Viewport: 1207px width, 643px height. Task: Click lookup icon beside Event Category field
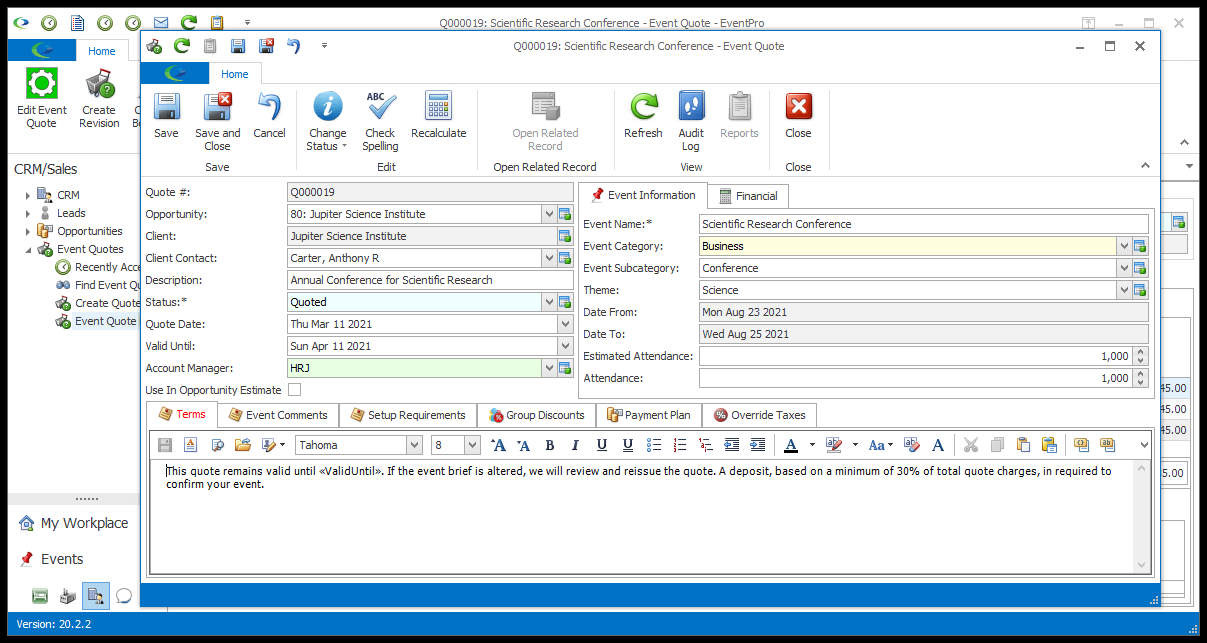point(1140,246)
